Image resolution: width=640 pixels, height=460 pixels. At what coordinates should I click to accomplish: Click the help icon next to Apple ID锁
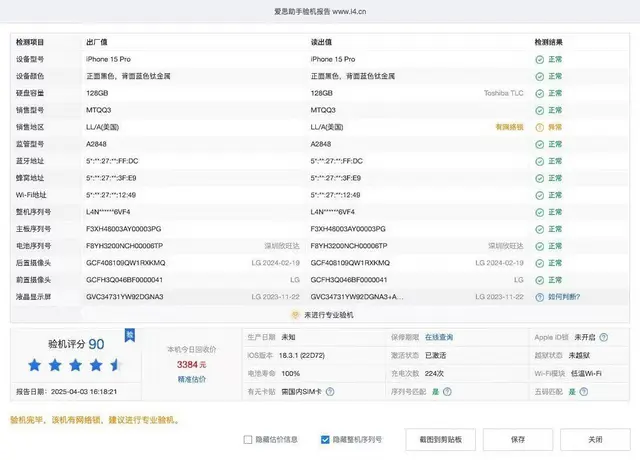pyautogui.click(x=604, y=338)
